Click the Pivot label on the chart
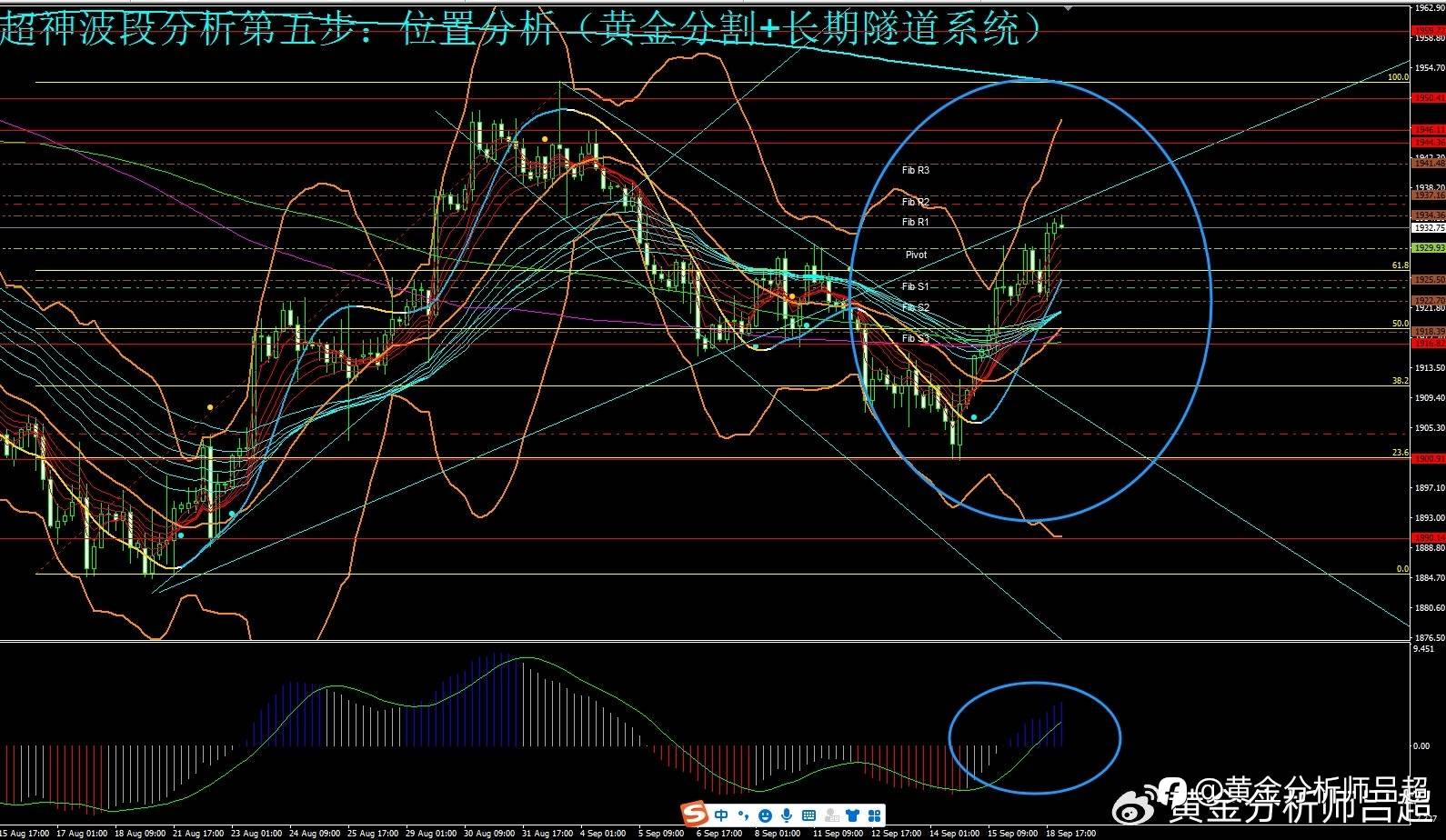The image size is (1446, 840). pos(916,255)
